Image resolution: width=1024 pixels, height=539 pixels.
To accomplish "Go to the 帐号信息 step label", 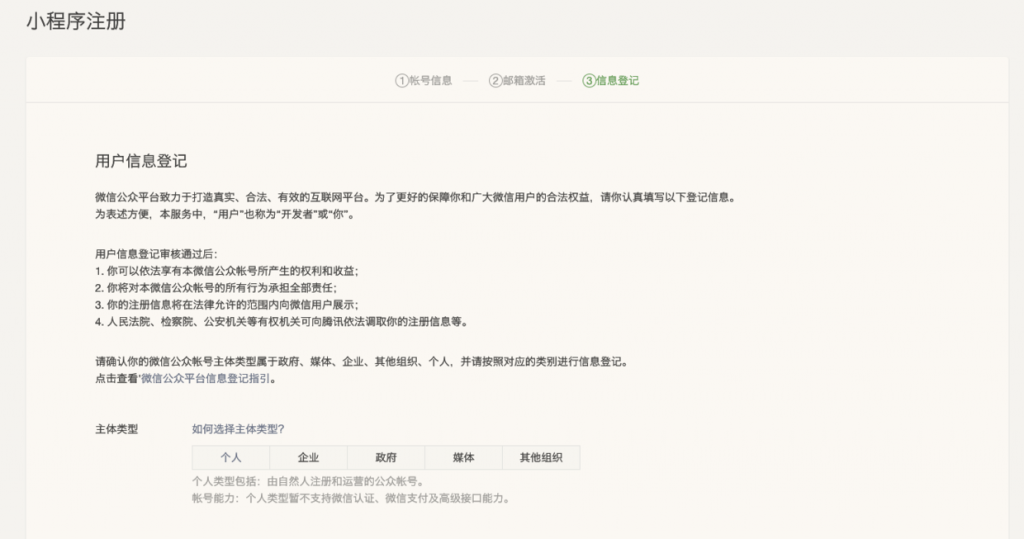I will pyautogui.click(x=430, y=81).
